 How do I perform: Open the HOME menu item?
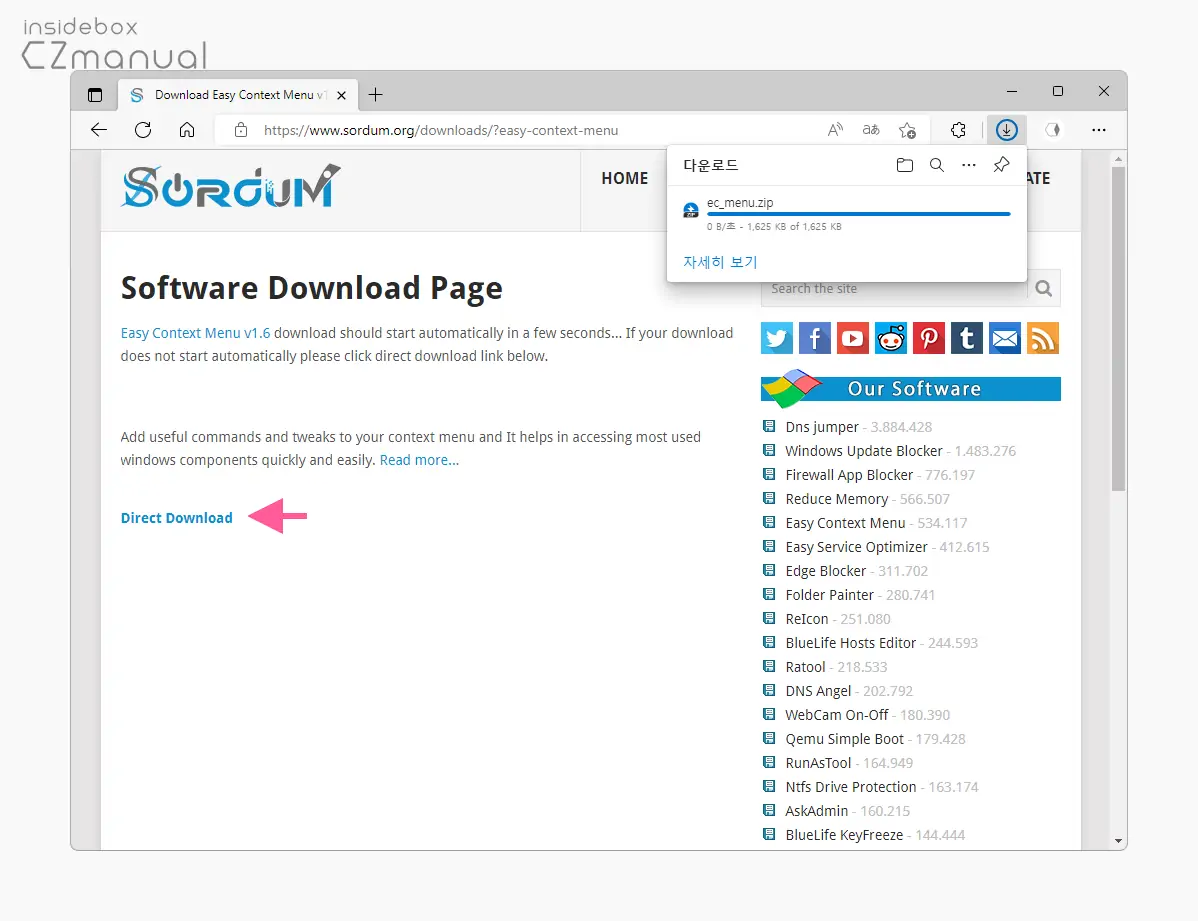pyautogui.click(x=624, y=178)
